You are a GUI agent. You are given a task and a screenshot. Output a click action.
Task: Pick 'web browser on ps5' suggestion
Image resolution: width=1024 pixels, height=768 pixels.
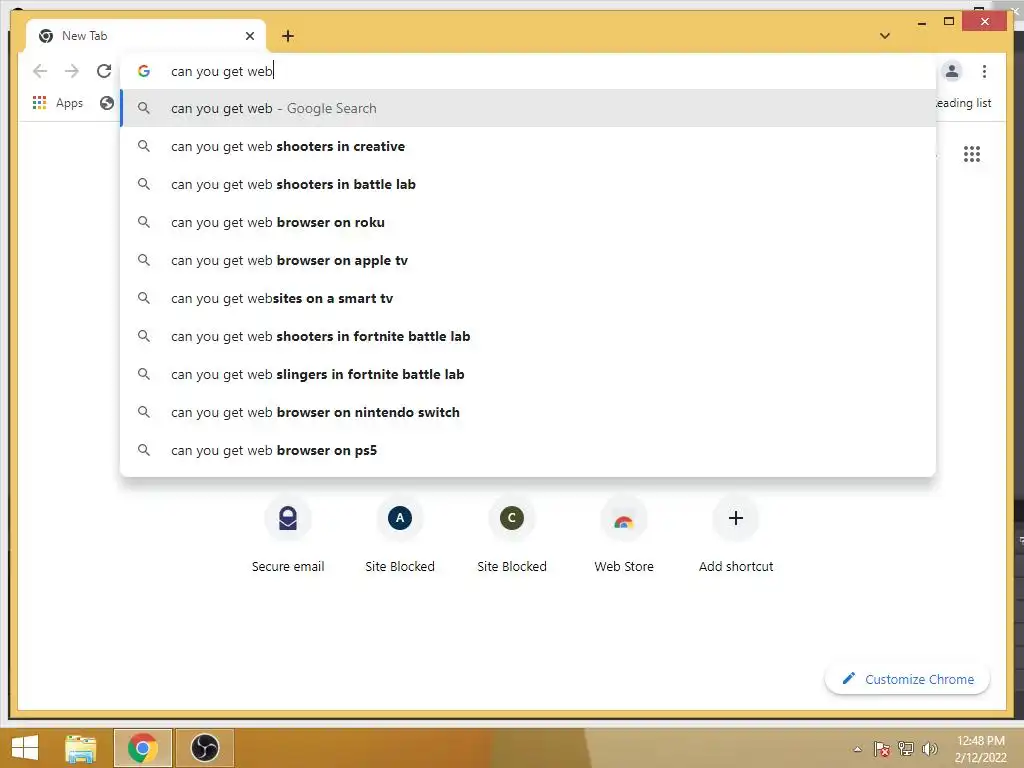coord(528,450)
